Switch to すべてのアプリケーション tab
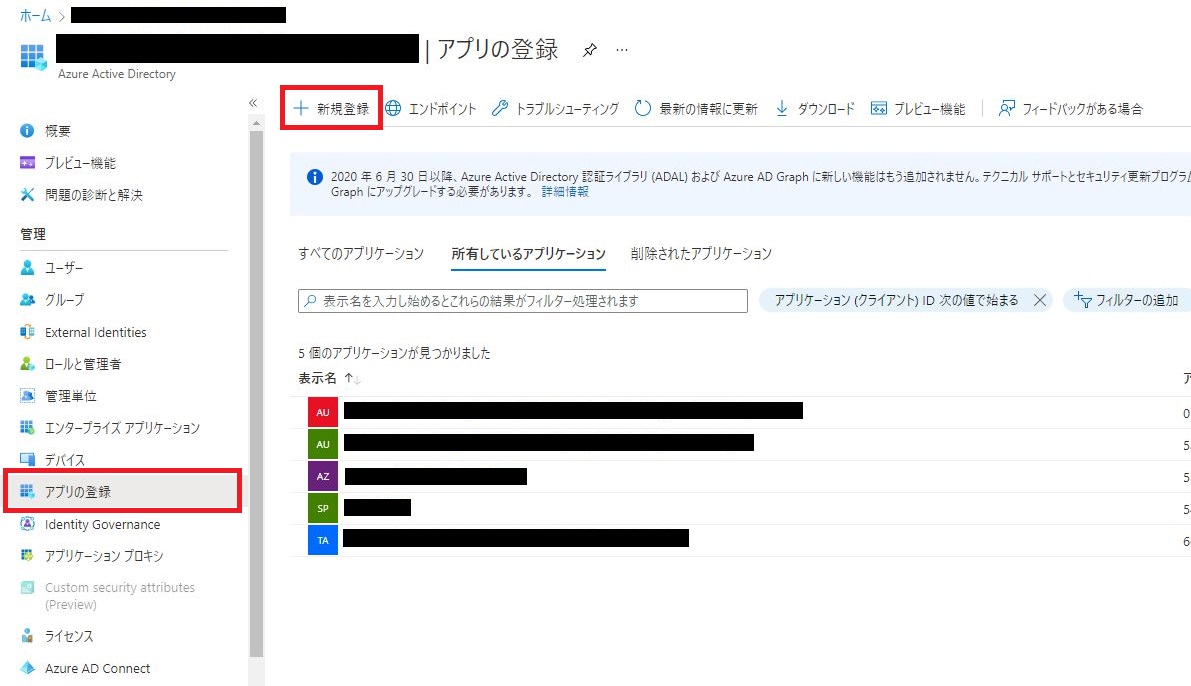 pos(361,254)
